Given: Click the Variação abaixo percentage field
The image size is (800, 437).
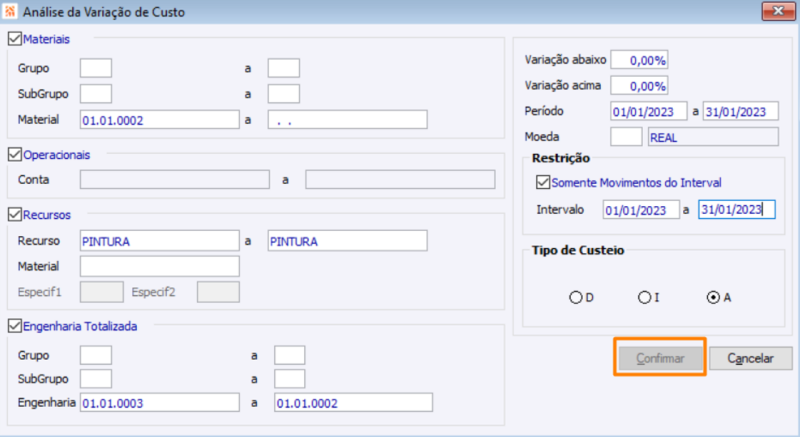Looking at the screenshot, I should click(639, 60).
